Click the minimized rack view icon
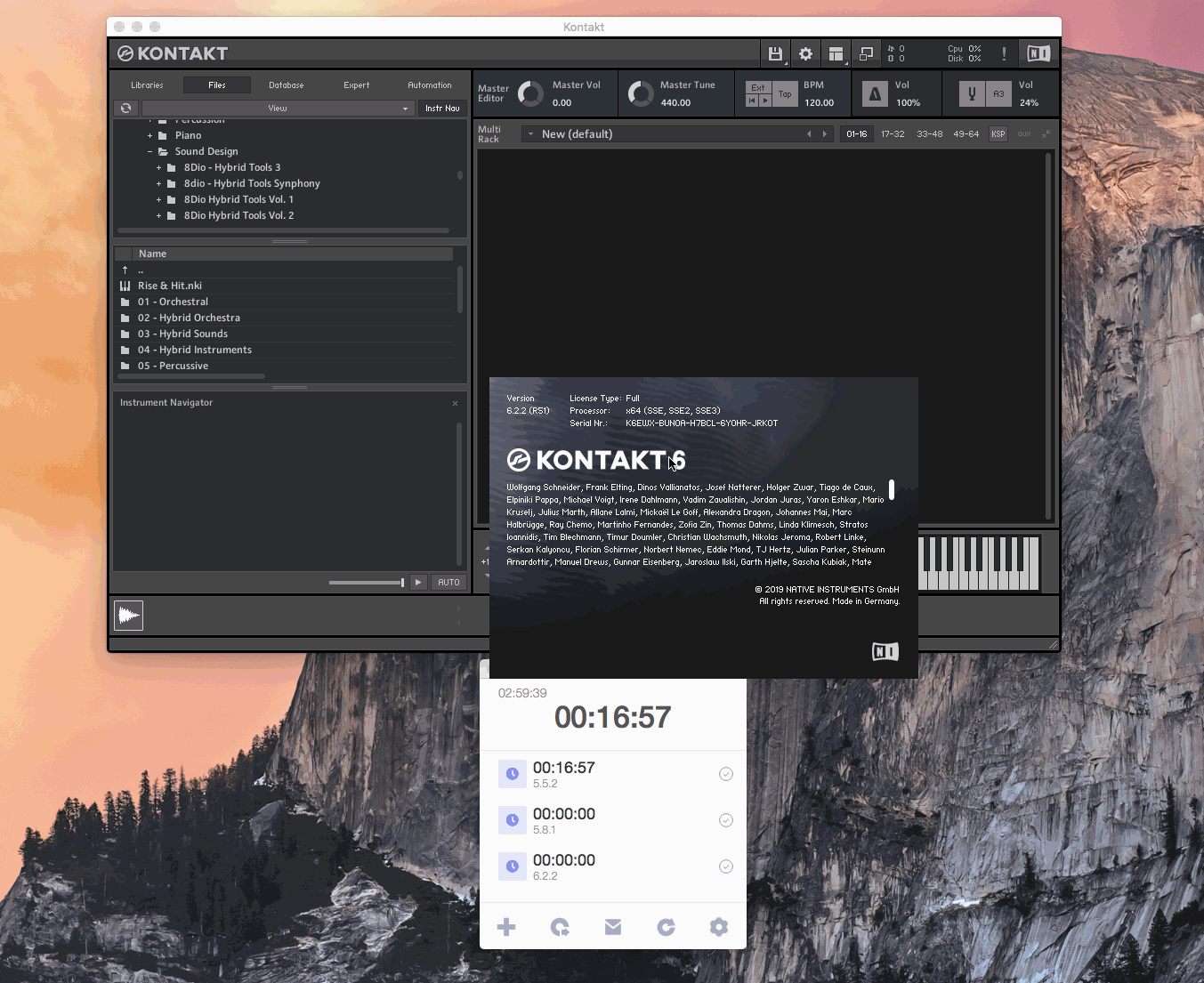Screen dimensions: 1204x983 (866, 53)
